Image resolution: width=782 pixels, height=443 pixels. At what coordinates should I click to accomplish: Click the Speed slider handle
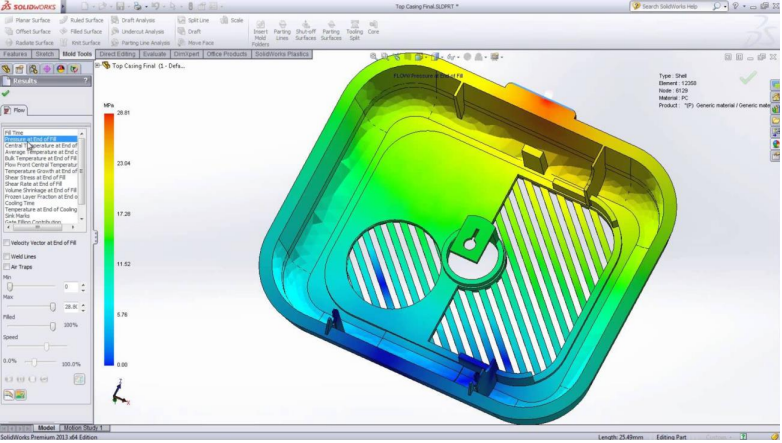[47, 347]
